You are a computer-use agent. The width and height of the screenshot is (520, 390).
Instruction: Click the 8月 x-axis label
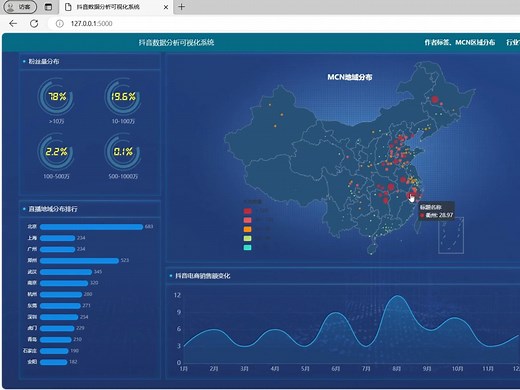(397, 369)
